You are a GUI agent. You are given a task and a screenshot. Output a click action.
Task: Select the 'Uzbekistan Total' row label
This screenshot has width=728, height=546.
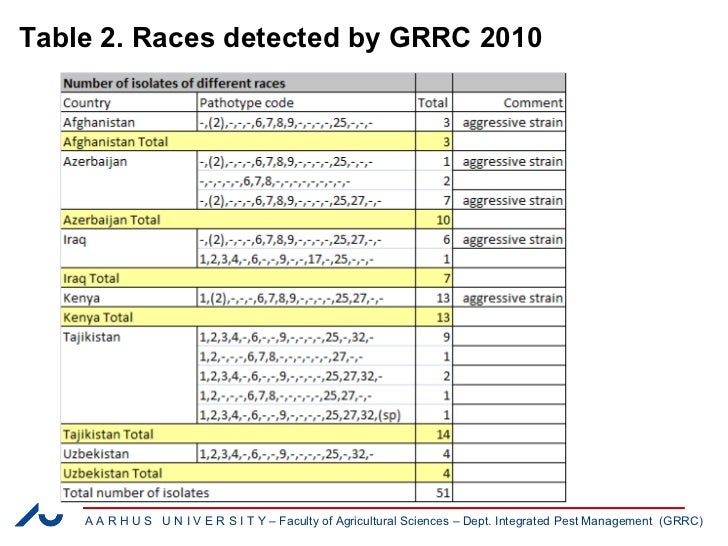113,474
